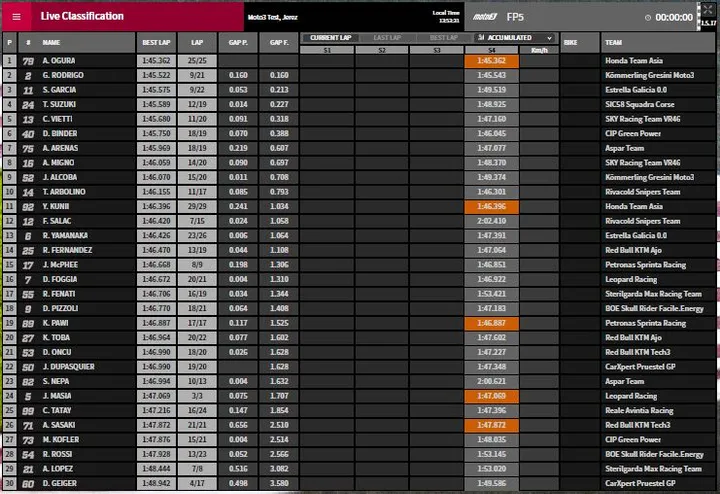Click the session timer clock icon
The image size is (720, 494).
point(648,17)
